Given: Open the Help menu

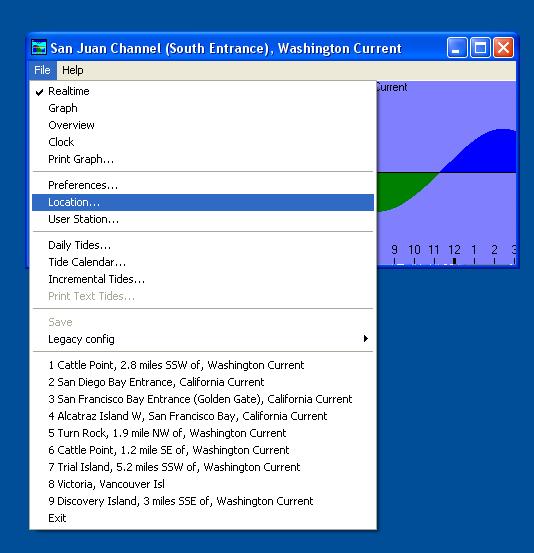Looking at the screenshot, I should click(x=73, y=70).
